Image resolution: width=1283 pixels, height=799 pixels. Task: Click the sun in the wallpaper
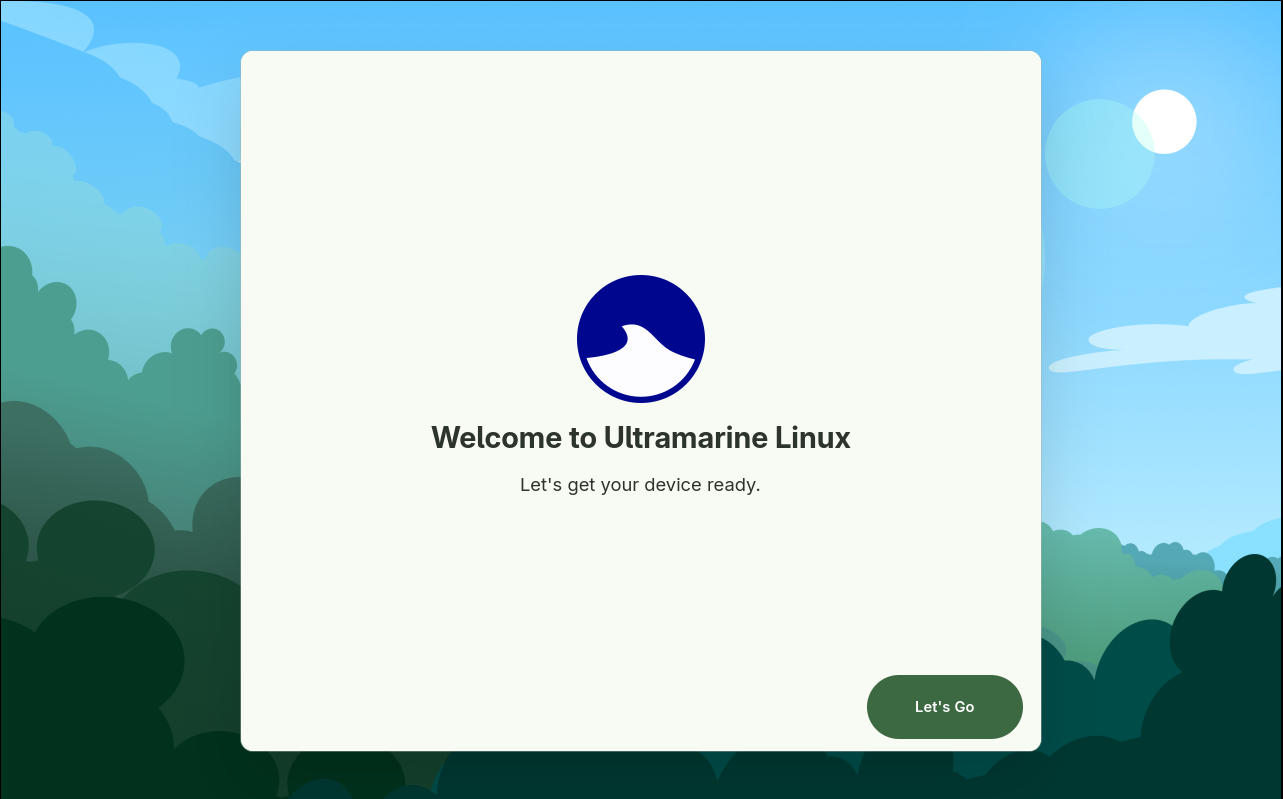(x=1164, y=121)
